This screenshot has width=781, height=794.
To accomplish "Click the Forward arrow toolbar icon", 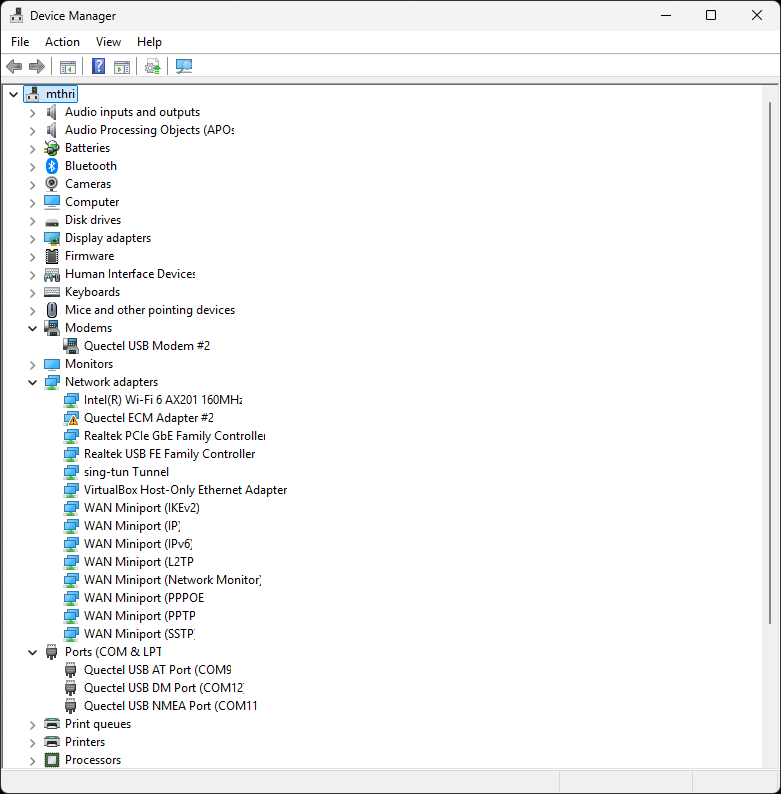I will click(37, 66).
